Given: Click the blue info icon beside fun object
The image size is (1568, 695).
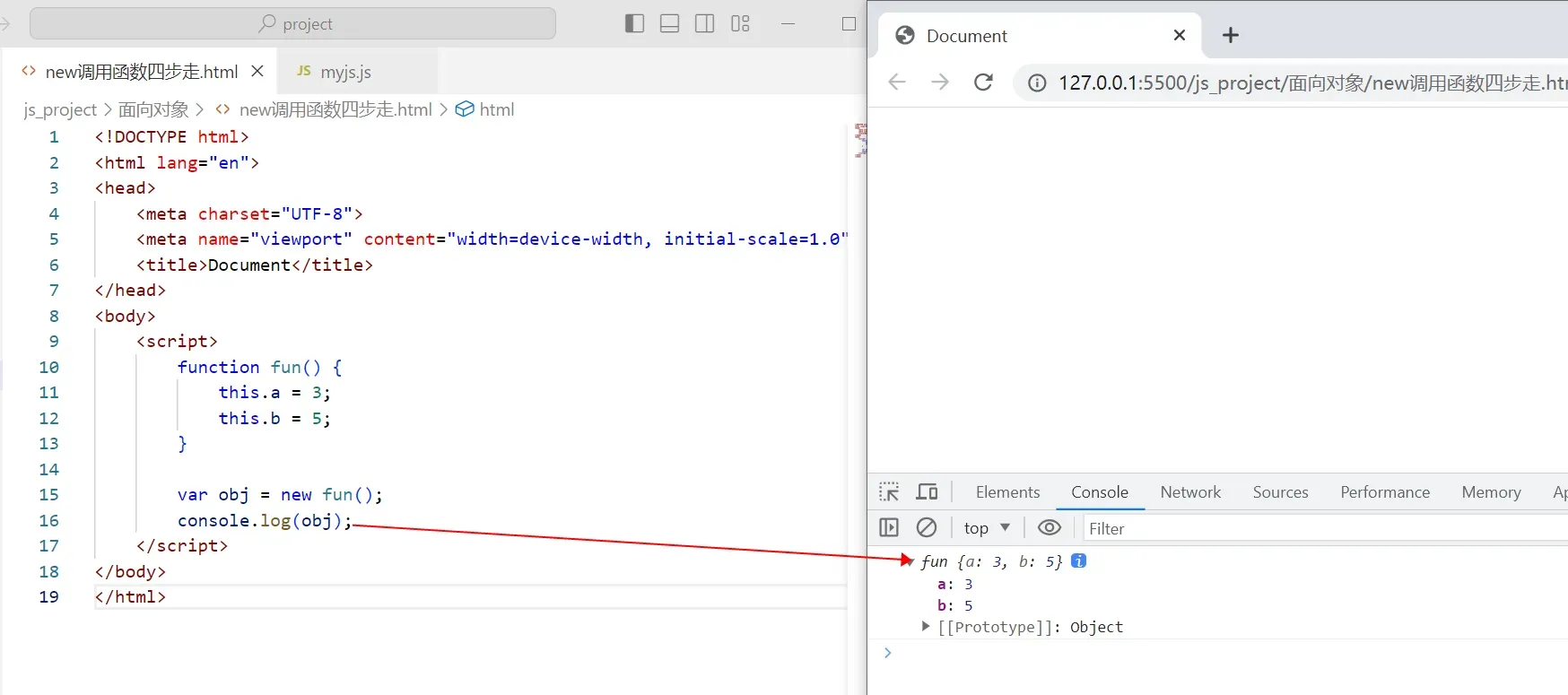Looking at the screenshot, I should 1079,560.
